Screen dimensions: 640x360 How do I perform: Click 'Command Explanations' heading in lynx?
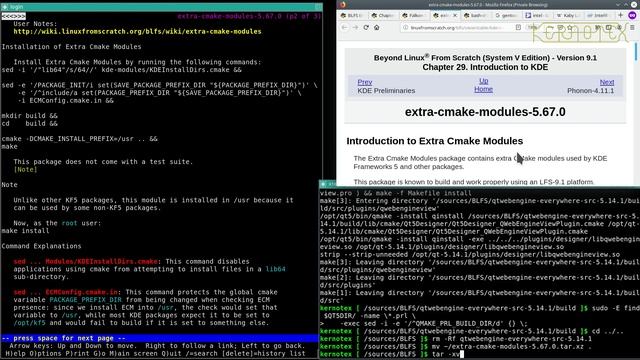[41, 246]
